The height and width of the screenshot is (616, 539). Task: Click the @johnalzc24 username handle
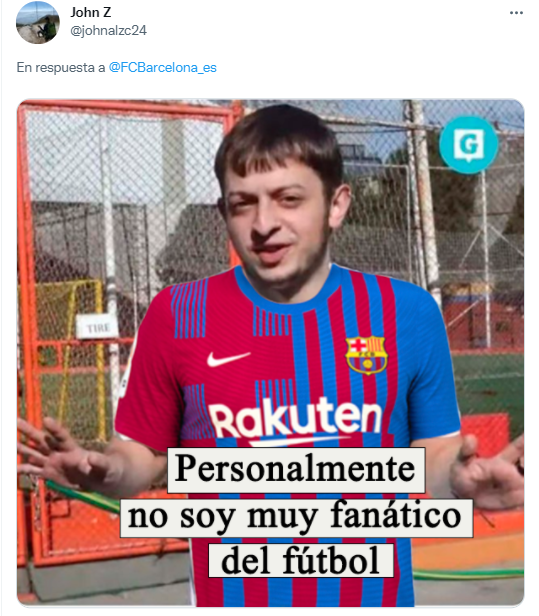coord(108,30)
